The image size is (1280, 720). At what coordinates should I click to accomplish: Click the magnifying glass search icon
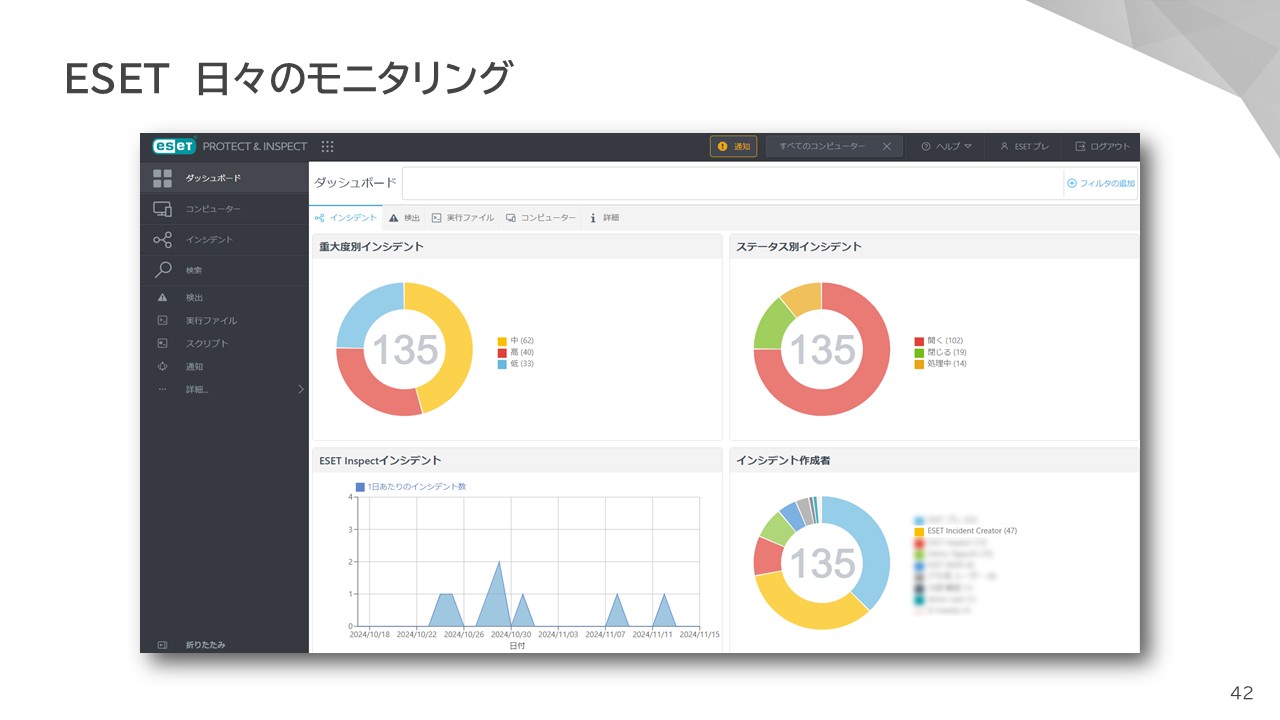tap(162, 270)
